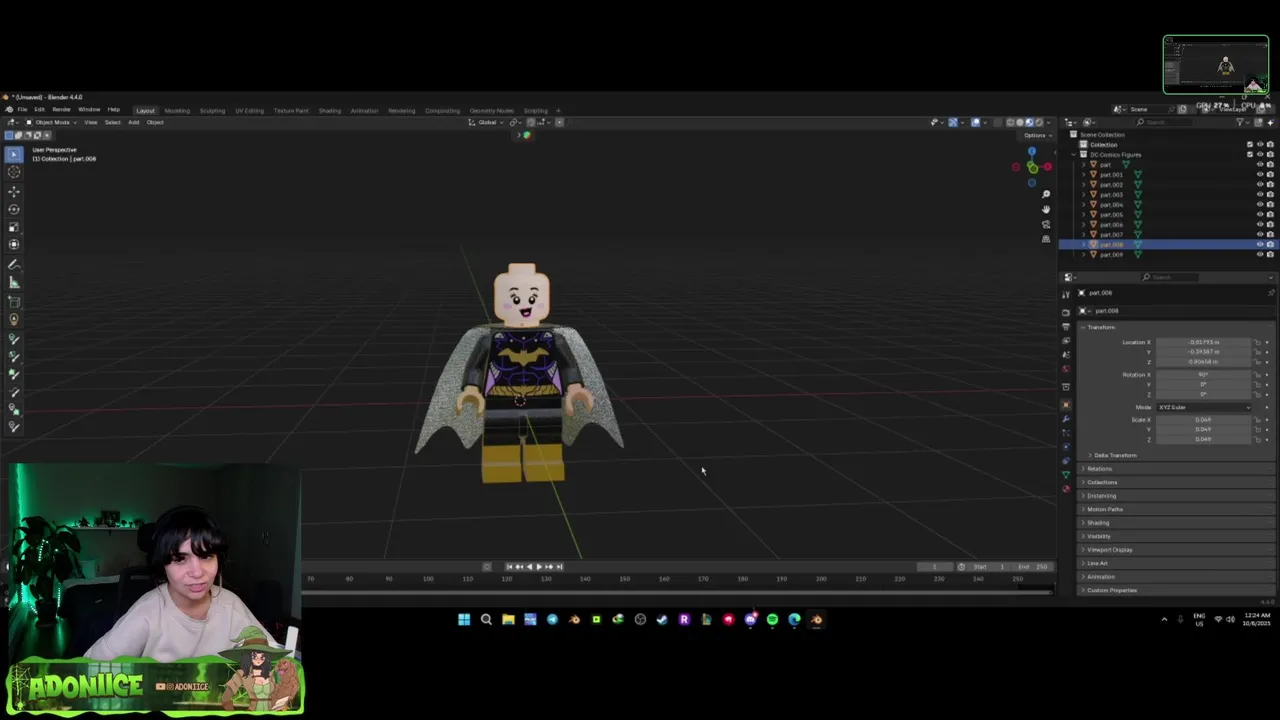Open the Tool properties tab icon
The height and width of the screenshot is (720, 1280).
(x=1066, y=294)
